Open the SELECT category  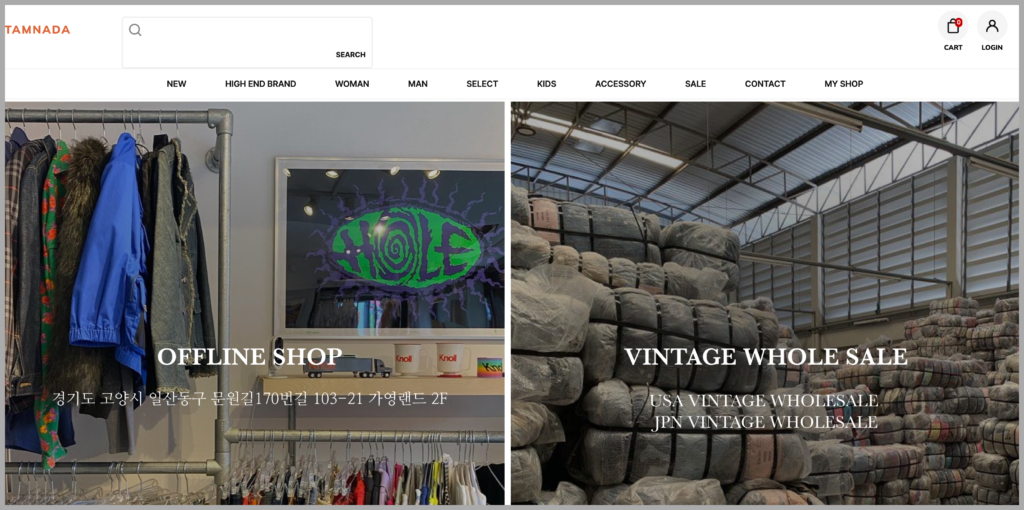pos(482,84)
